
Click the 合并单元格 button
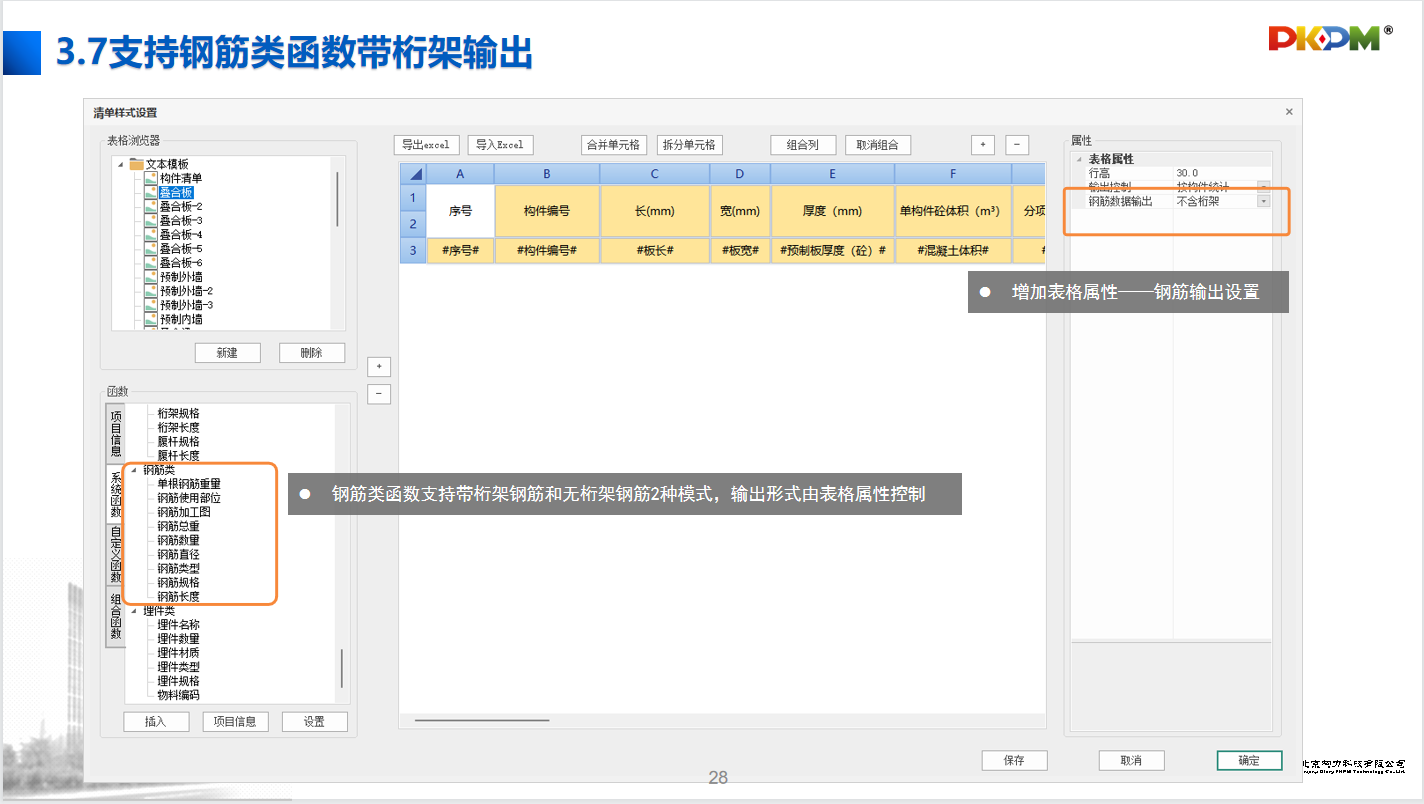click(x=614, y=145)
